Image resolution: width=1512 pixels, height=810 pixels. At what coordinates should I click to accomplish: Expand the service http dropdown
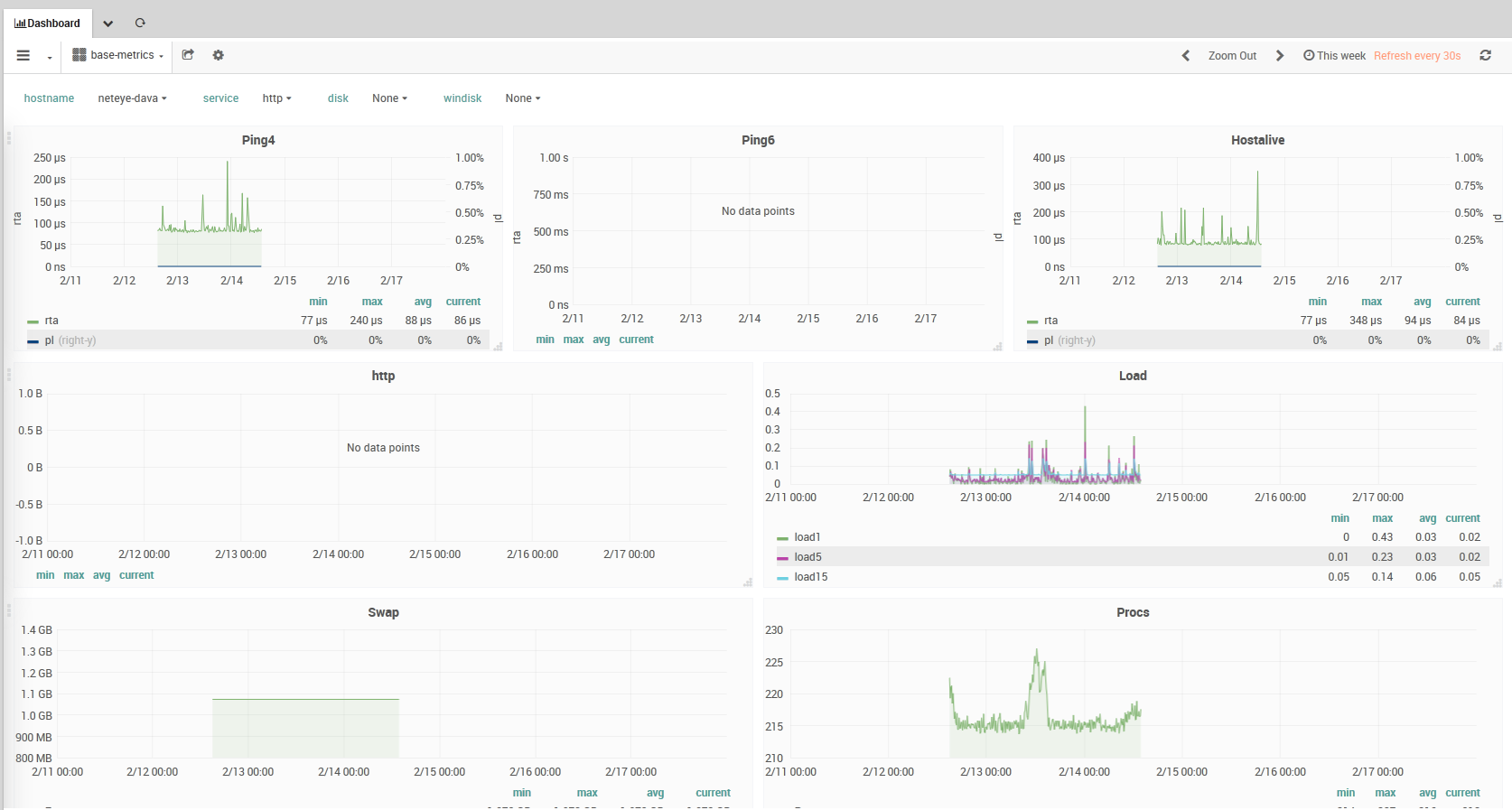coord(276,98)
